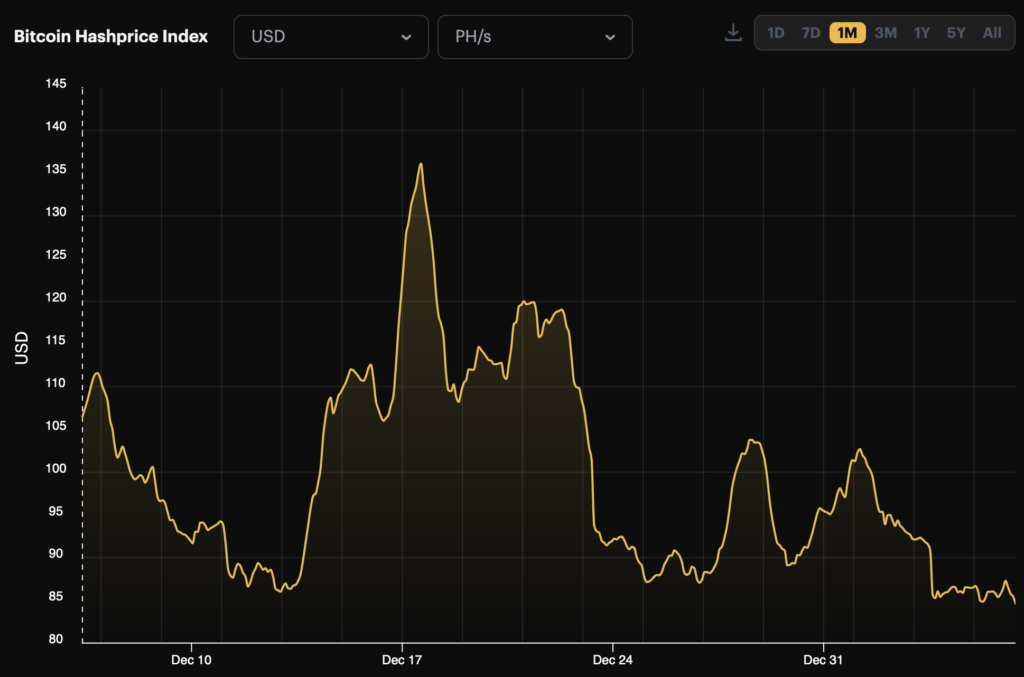Switch to the 7D time range
The width and height of the screenshot is (1024, 677).
(810, 33)
